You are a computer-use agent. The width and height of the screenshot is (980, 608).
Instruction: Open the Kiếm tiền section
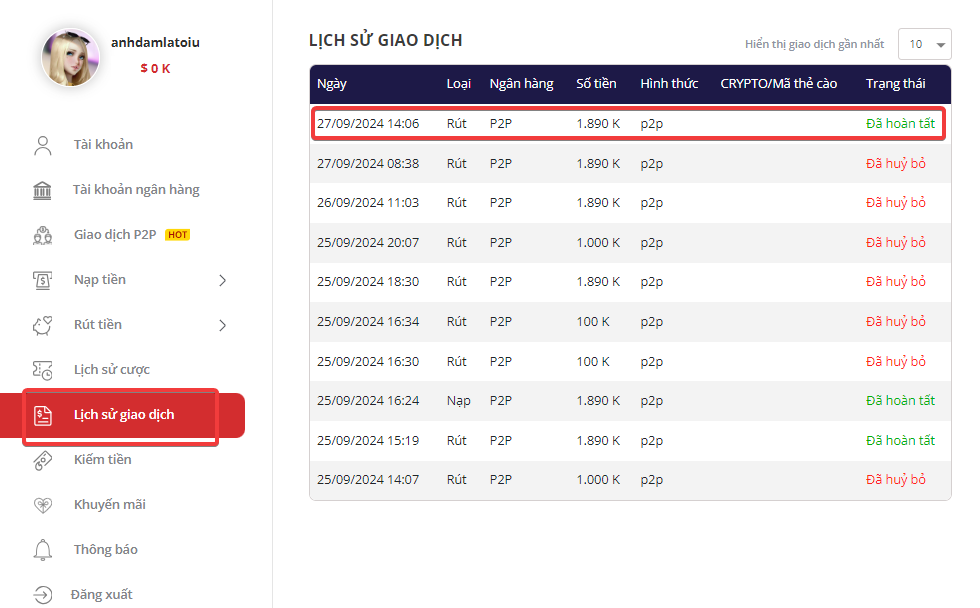(x=102, y=459)
